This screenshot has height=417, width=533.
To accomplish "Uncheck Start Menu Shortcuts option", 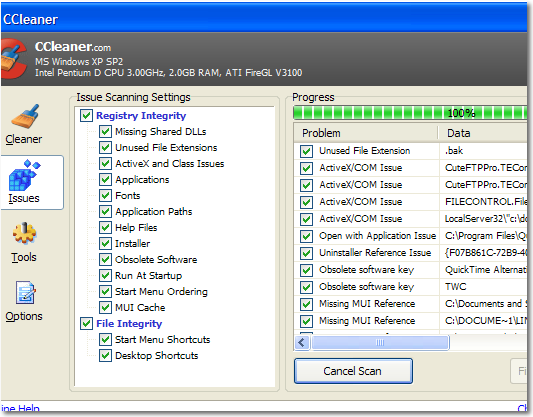I will 105,339.
